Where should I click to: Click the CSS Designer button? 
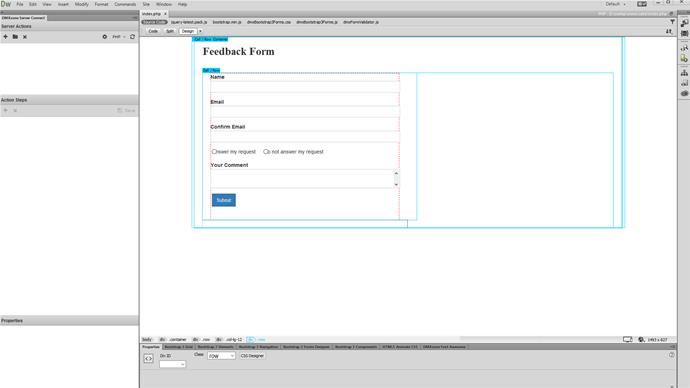pos(252,356)
